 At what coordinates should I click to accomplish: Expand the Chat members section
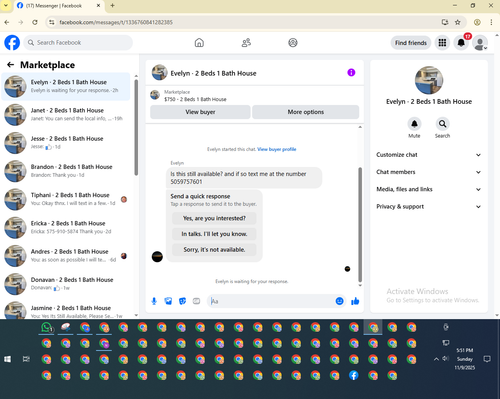coord(429,172)
